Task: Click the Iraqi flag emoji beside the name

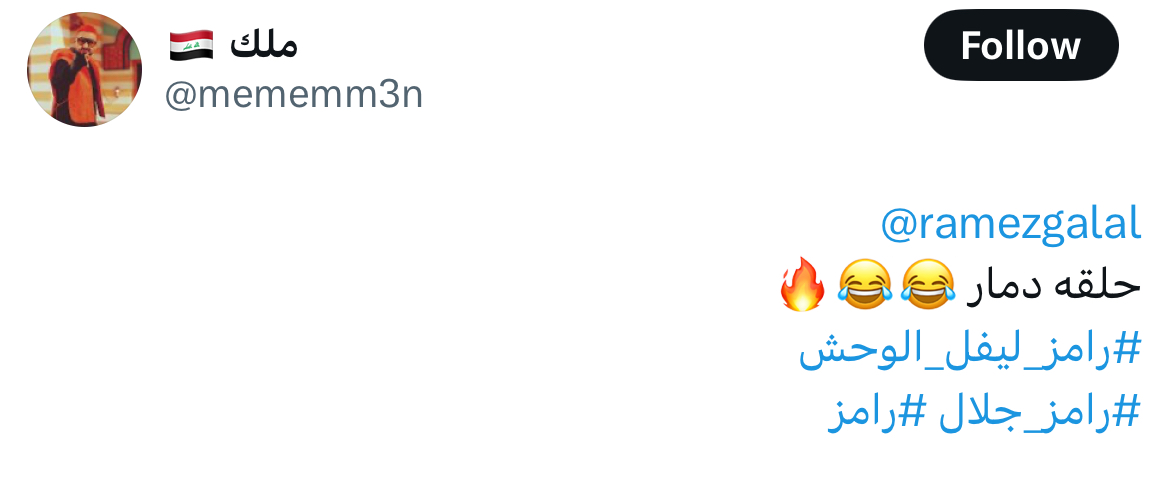Action: coord(190,45)
